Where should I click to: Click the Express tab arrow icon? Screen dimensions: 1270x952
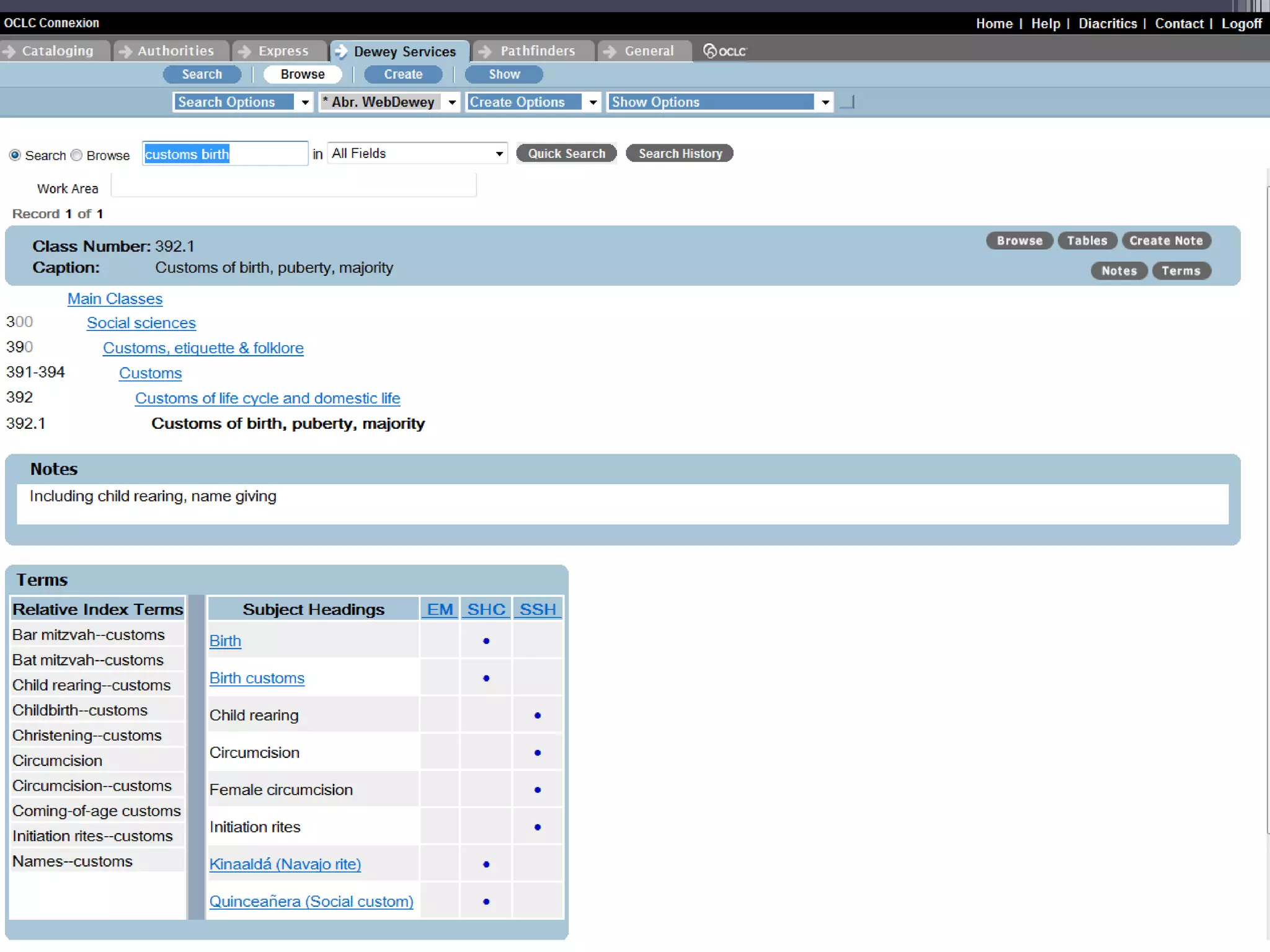245,51
